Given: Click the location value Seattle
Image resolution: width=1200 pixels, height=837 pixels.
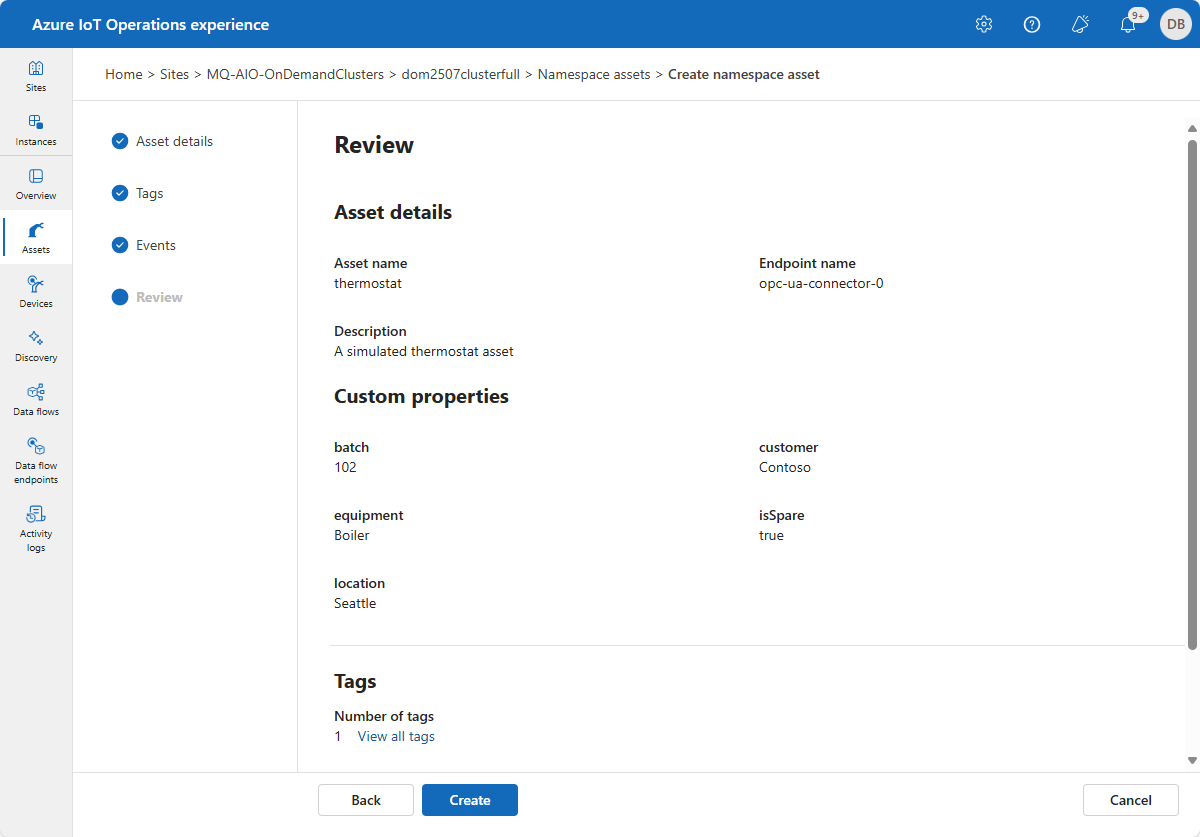Looking at the screenshot, I should tap(355, 603).
